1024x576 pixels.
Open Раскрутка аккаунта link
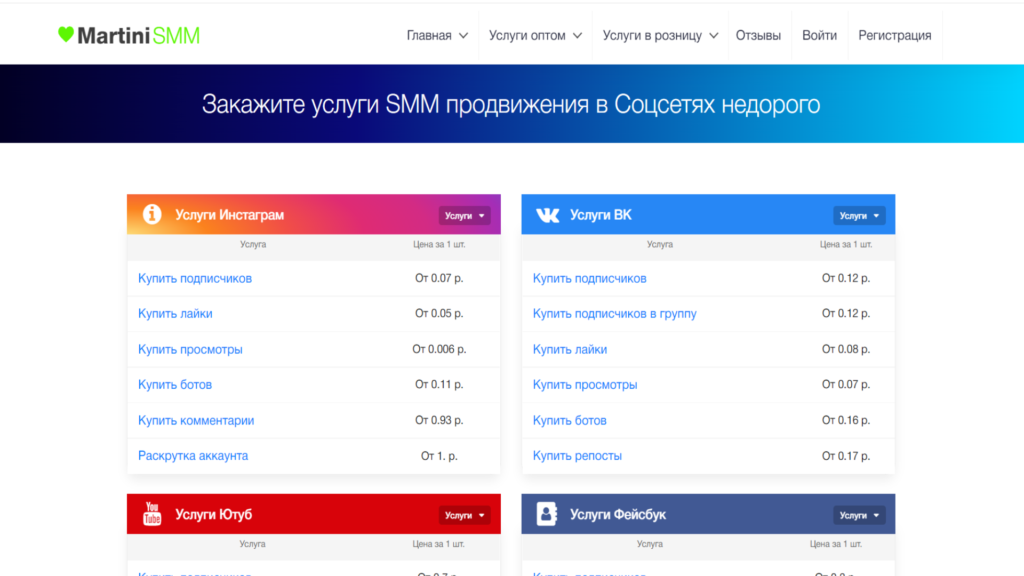point(193,456)
